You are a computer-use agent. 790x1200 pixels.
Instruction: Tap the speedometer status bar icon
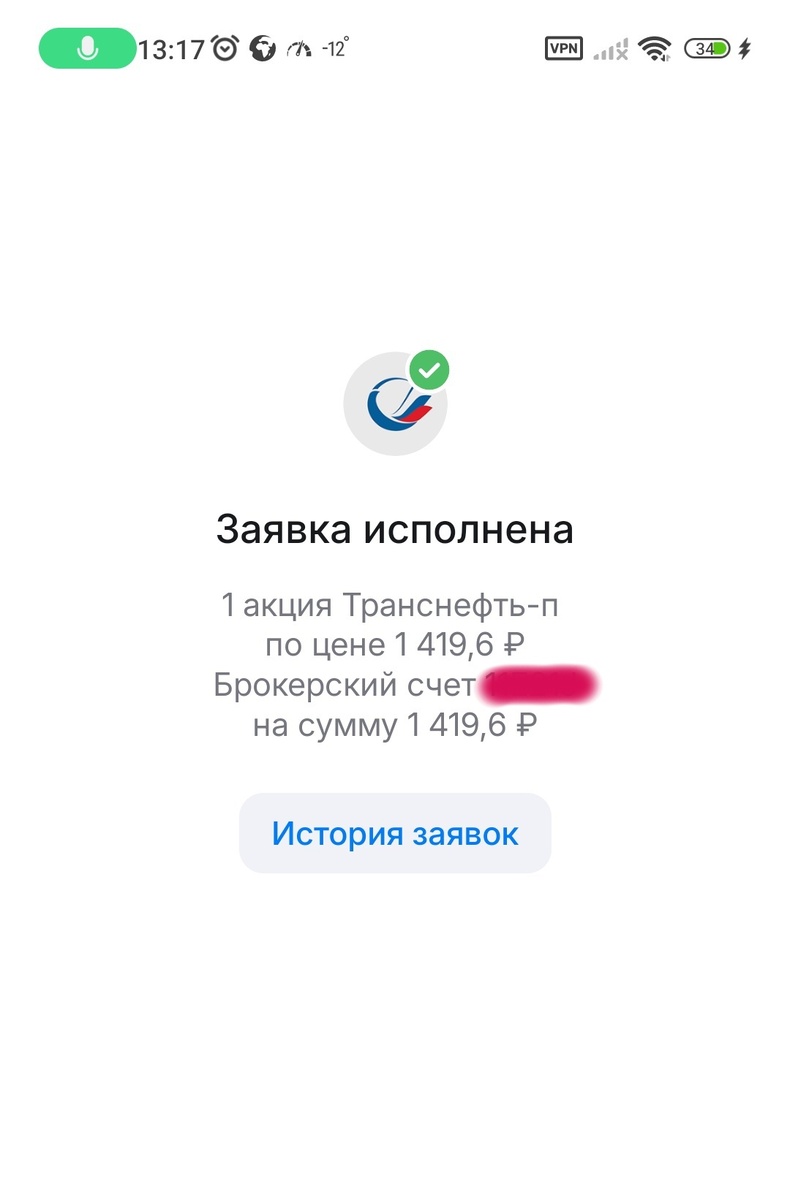[x=298, y=49]
